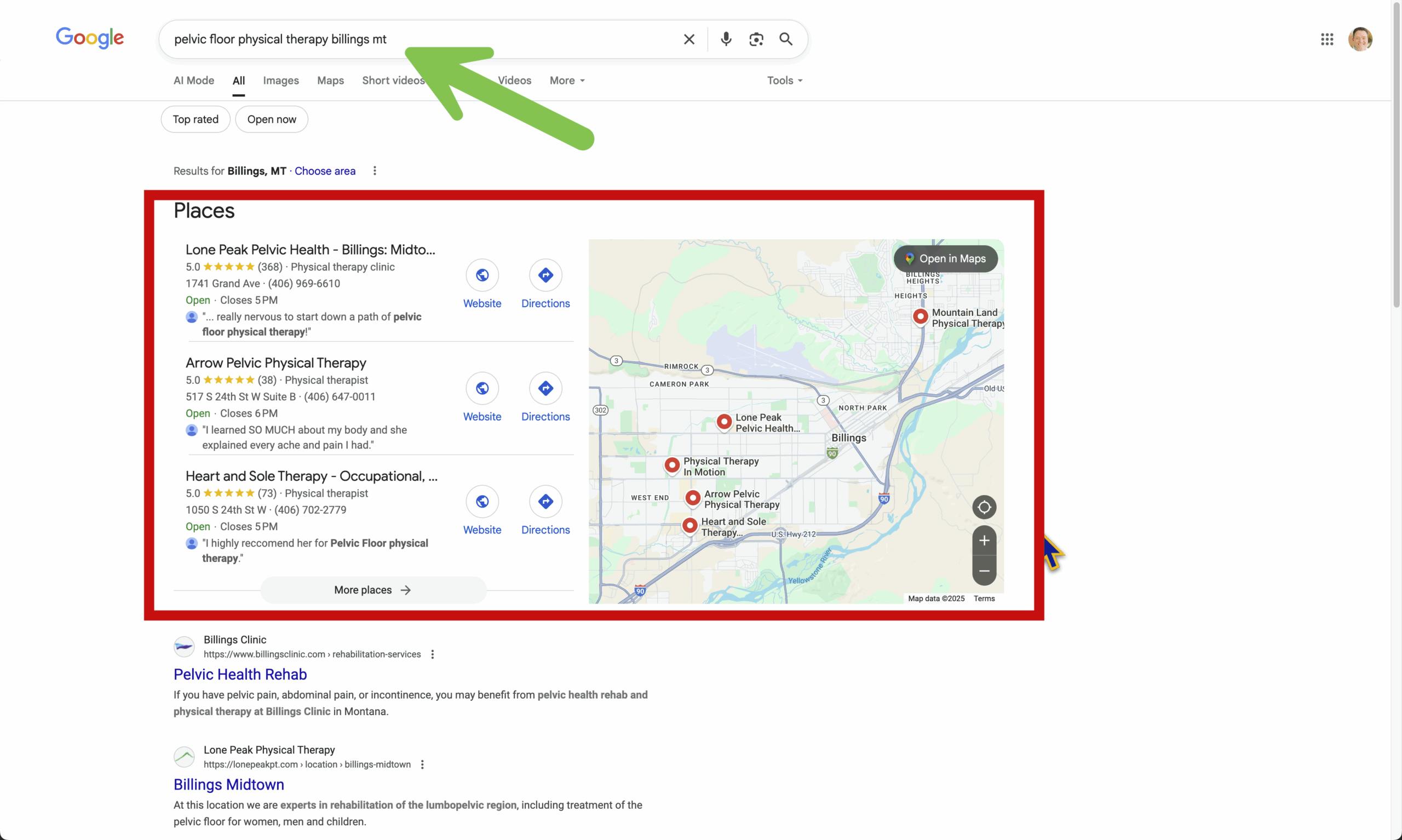Open three-dot menu for Lone Peak Physical Therapy result

click(x=422, y=765)
